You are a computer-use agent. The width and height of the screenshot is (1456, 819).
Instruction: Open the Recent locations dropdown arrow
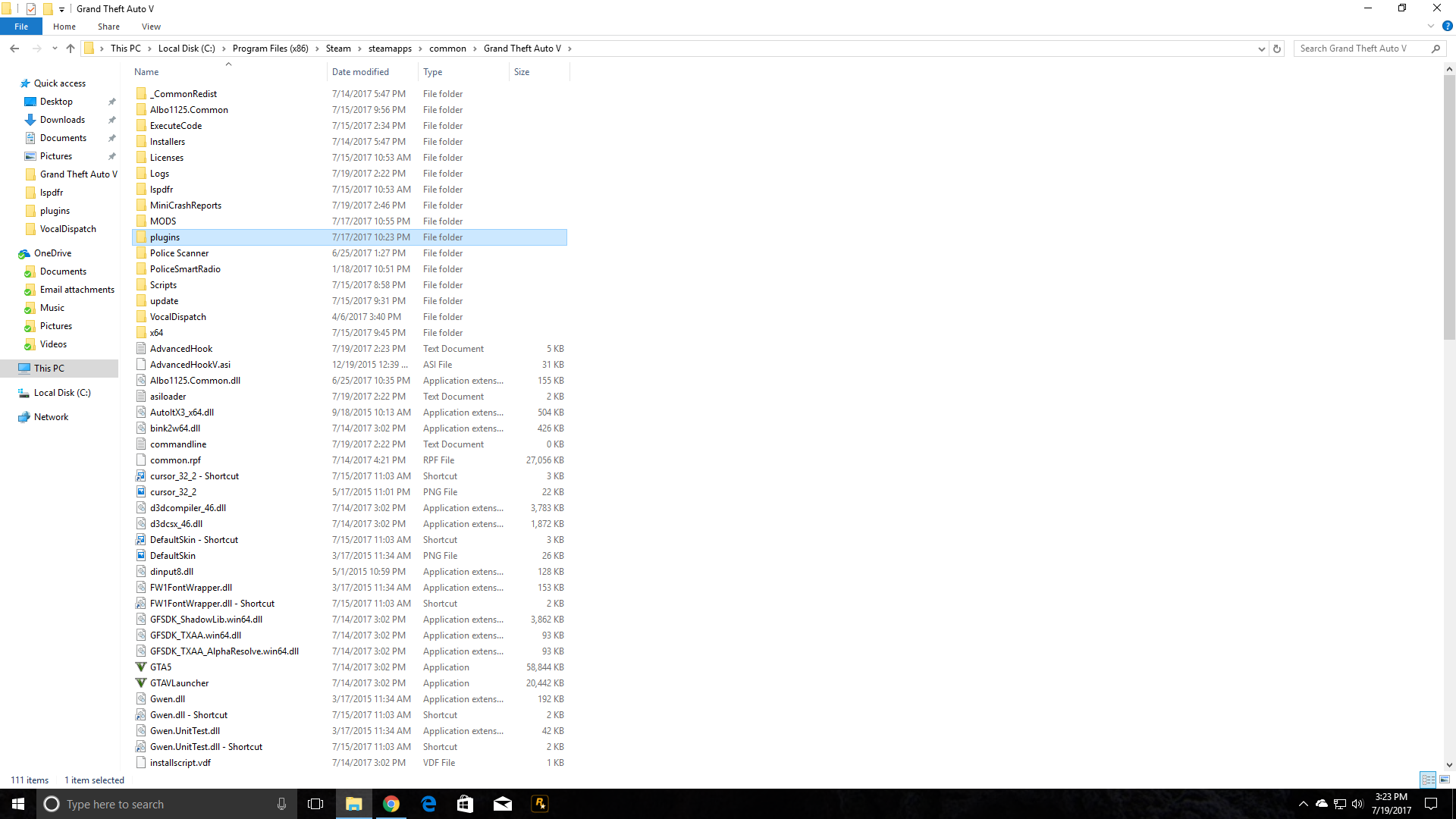(x=55, y=49)
